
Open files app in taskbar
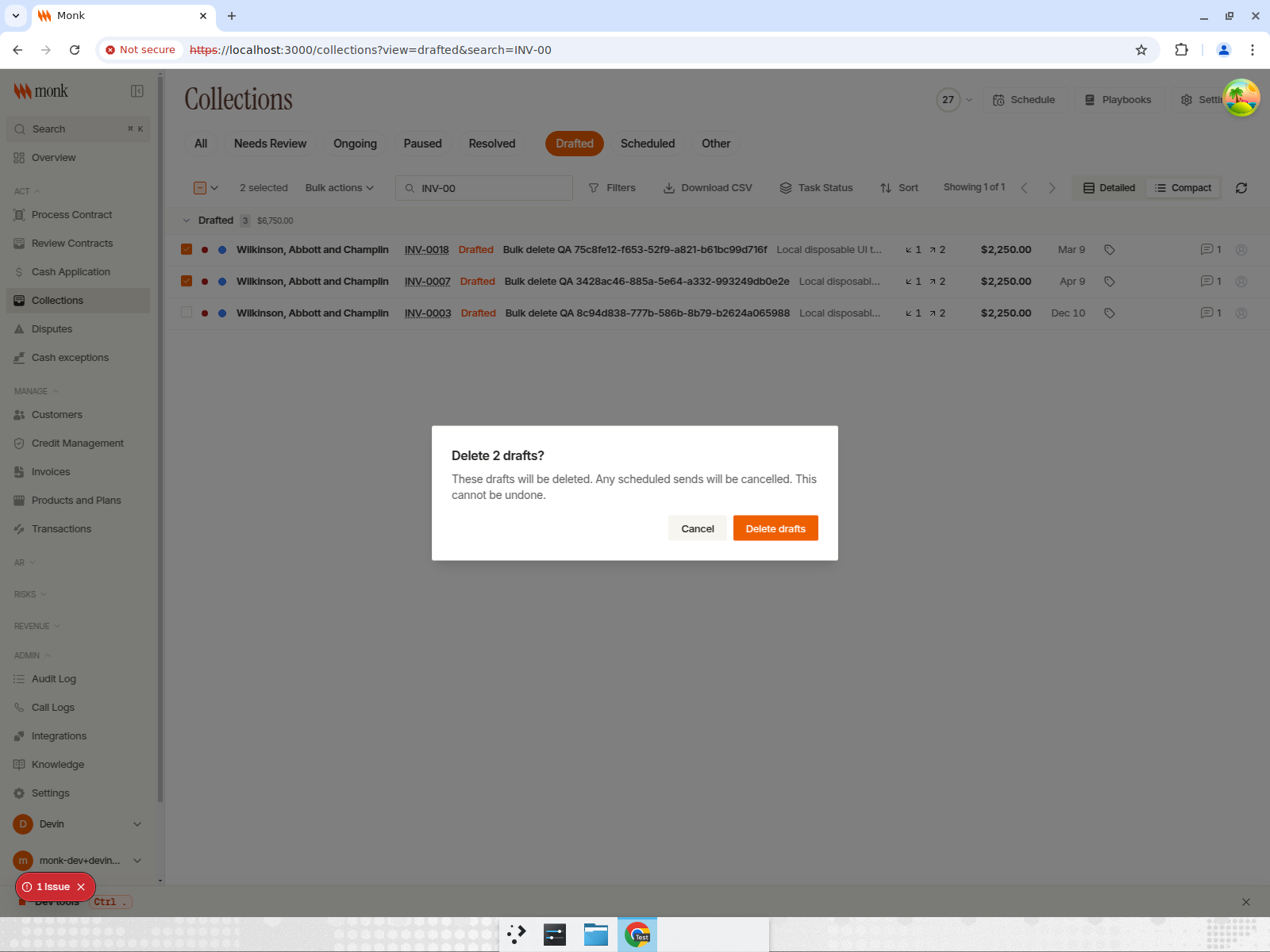(595, 935)
